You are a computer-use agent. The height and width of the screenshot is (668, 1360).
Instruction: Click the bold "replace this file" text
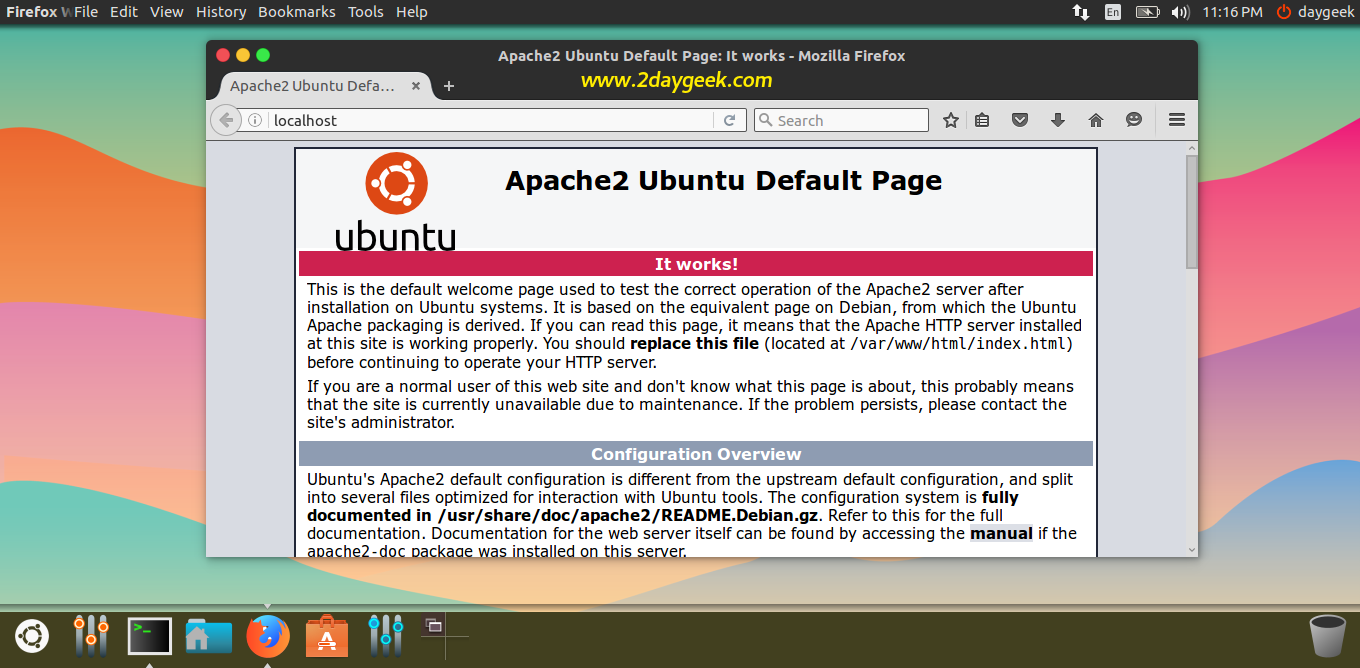click(x=694, y=344)
